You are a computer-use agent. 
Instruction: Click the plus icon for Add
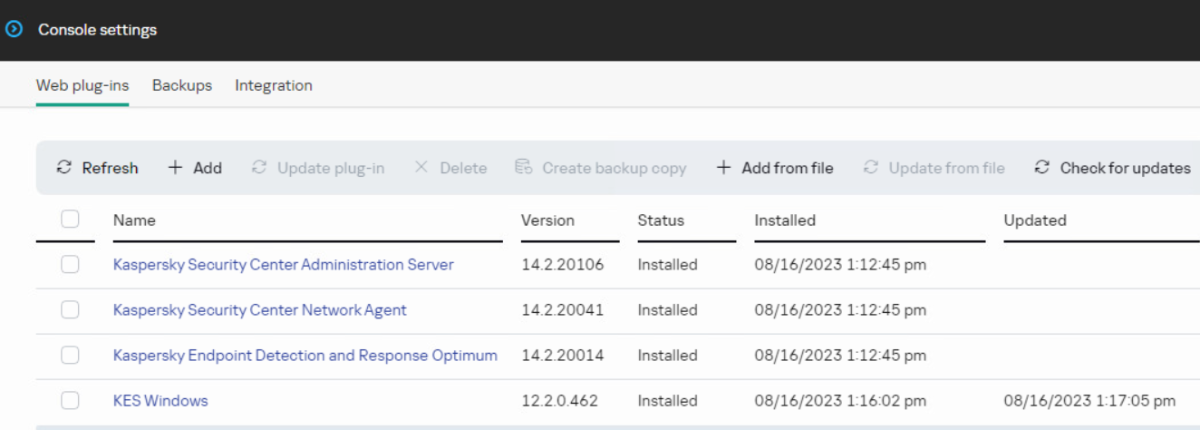[x=175, y=168]
